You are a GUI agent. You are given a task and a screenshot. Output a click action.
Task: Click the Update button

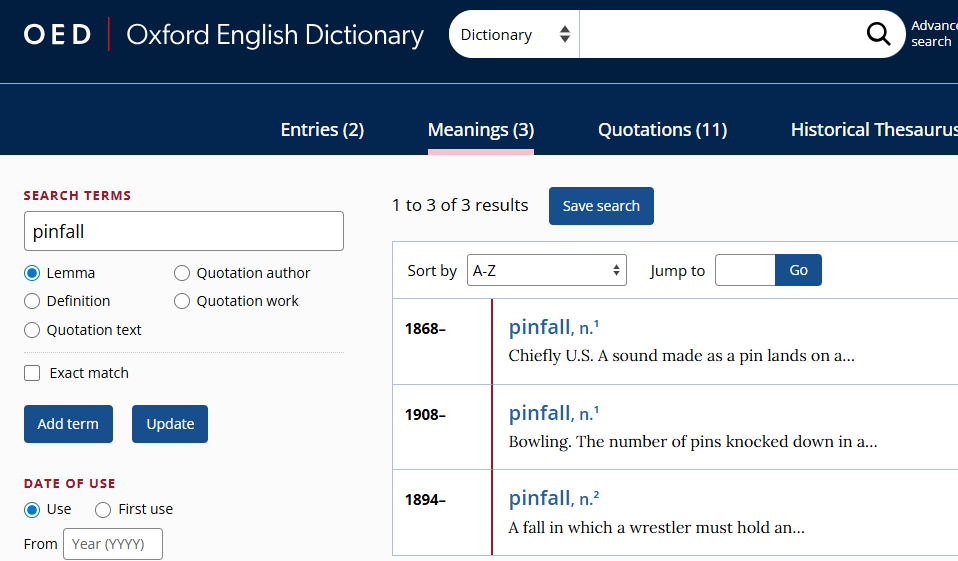(170, 424)
